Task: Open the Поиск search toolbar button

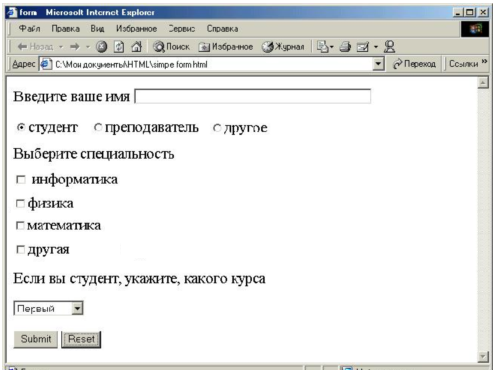Action: pos(171,47)
